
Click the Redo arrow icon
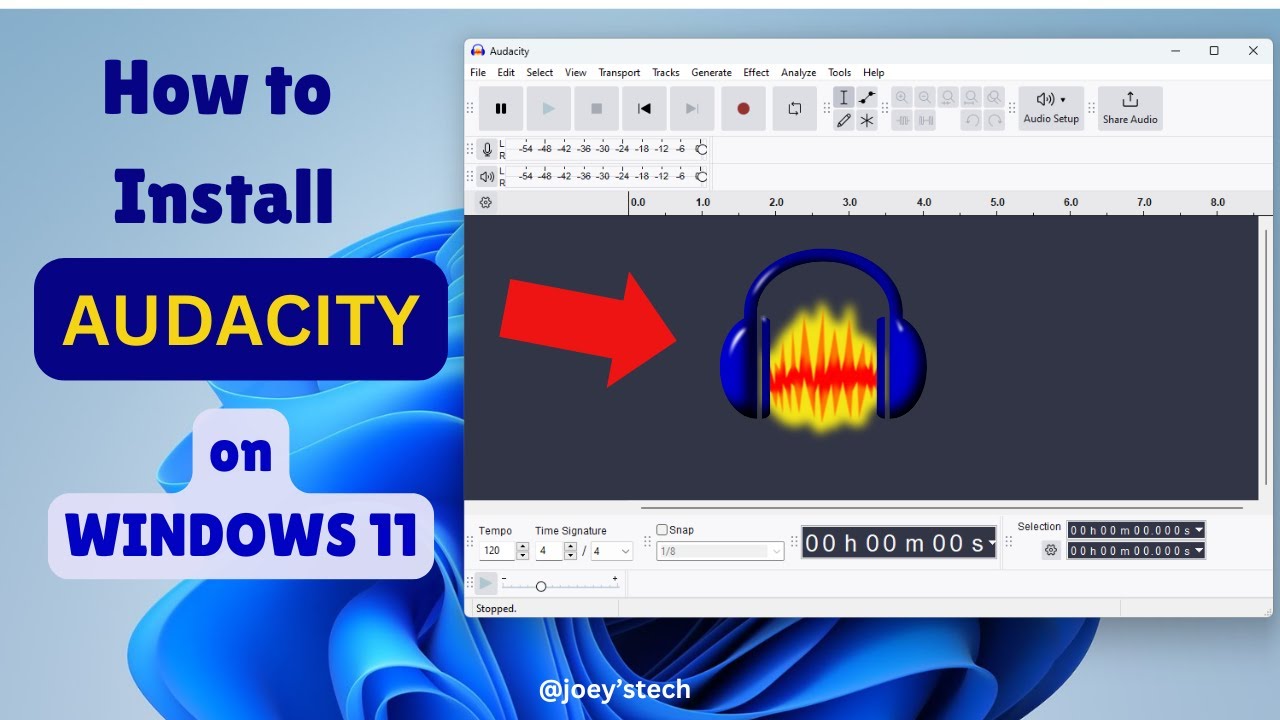994,120
